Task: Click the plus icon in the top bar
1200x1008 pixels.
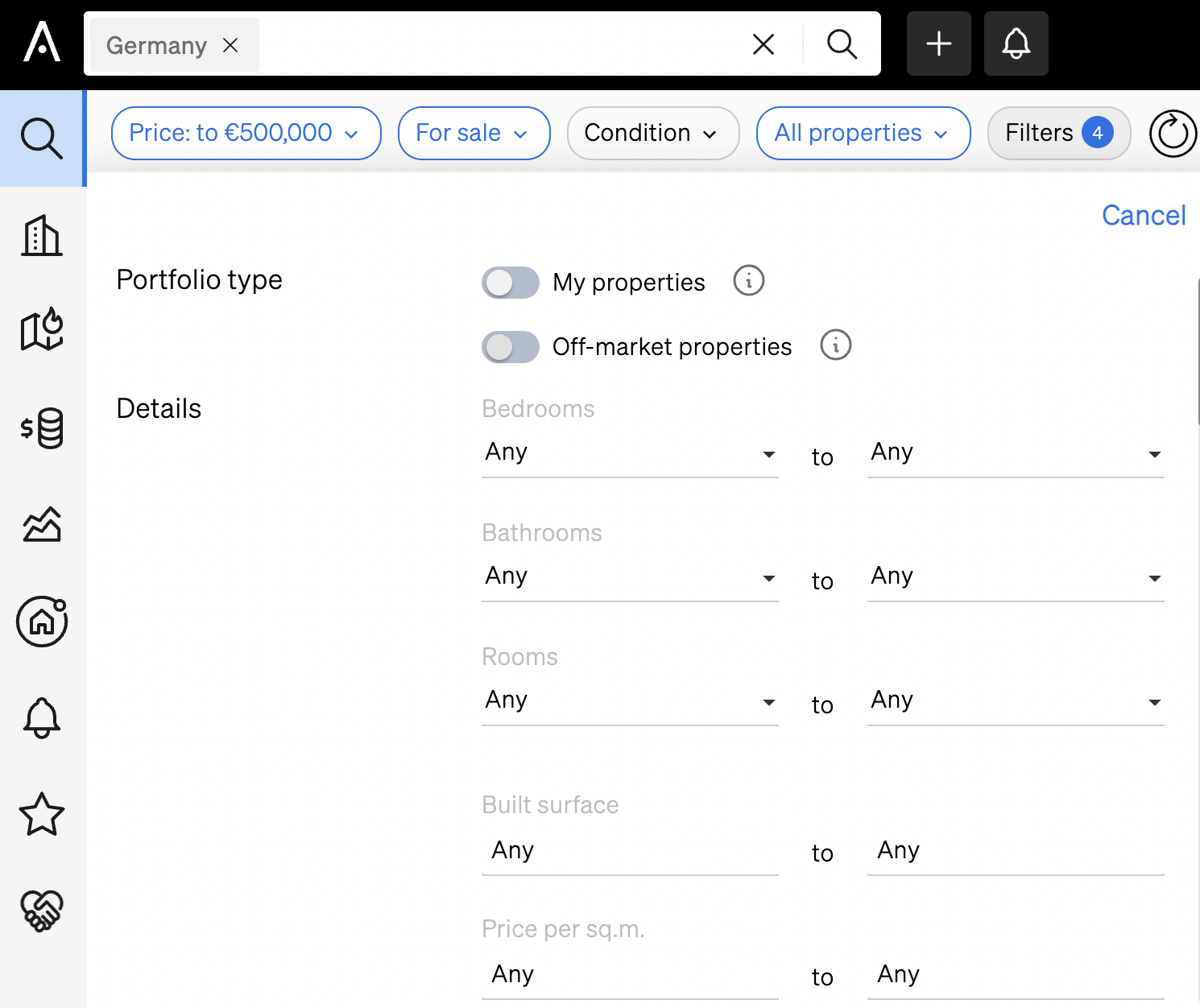Action: point(939,43)
